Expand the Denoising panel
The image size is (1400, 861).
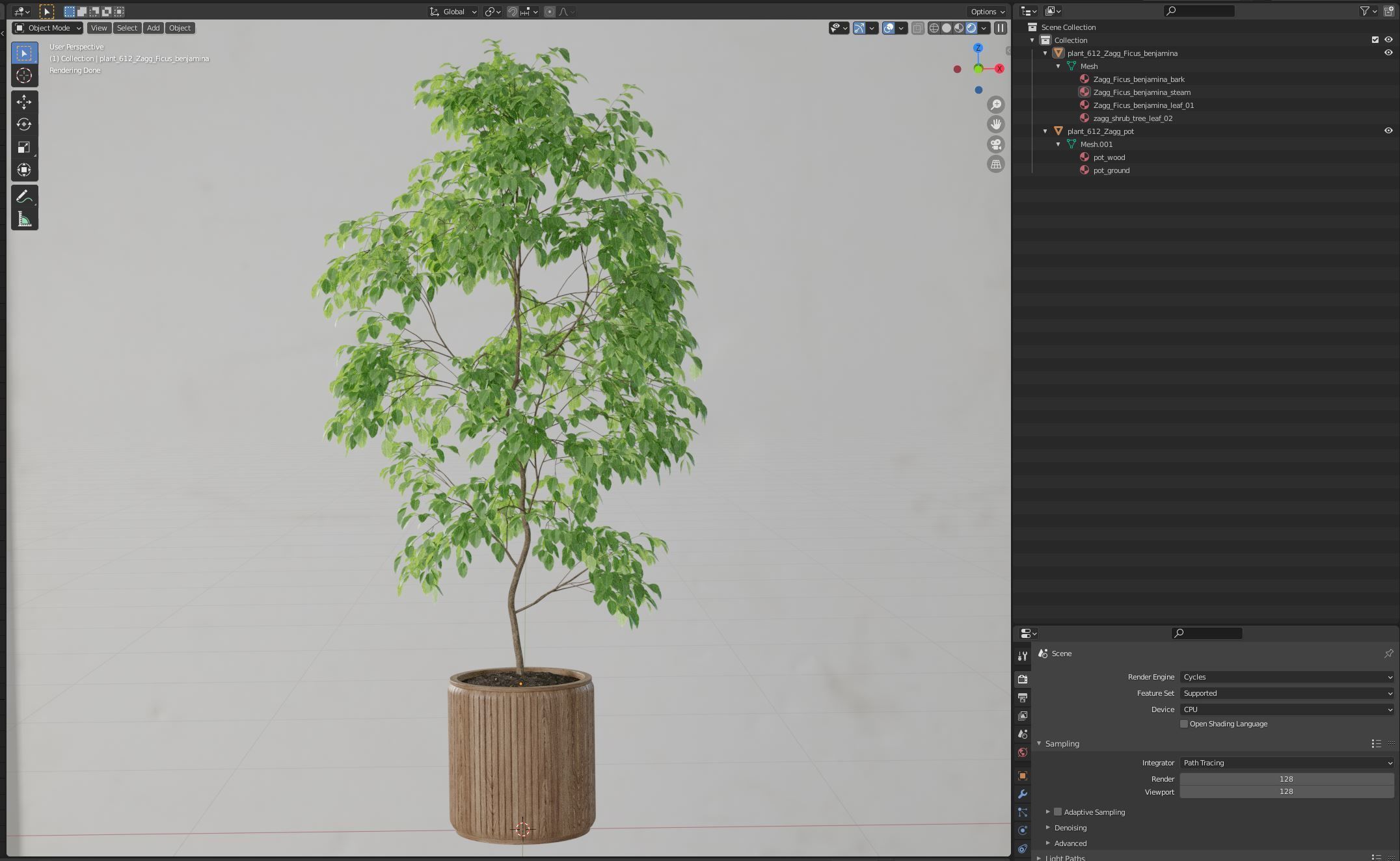[1070, 828]
